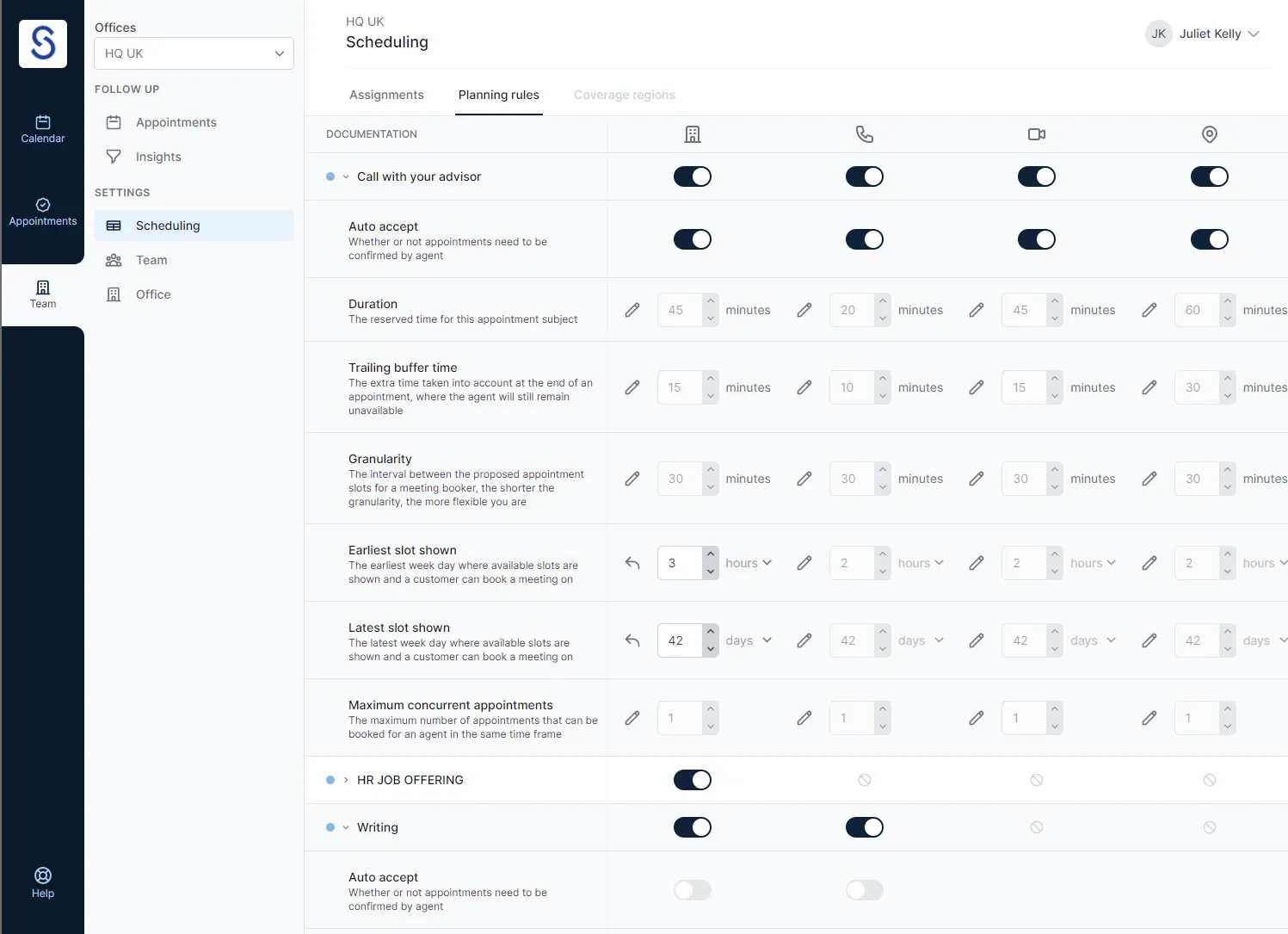
Task: Open Team in the dark sidebar
Action: pos(43,294)
